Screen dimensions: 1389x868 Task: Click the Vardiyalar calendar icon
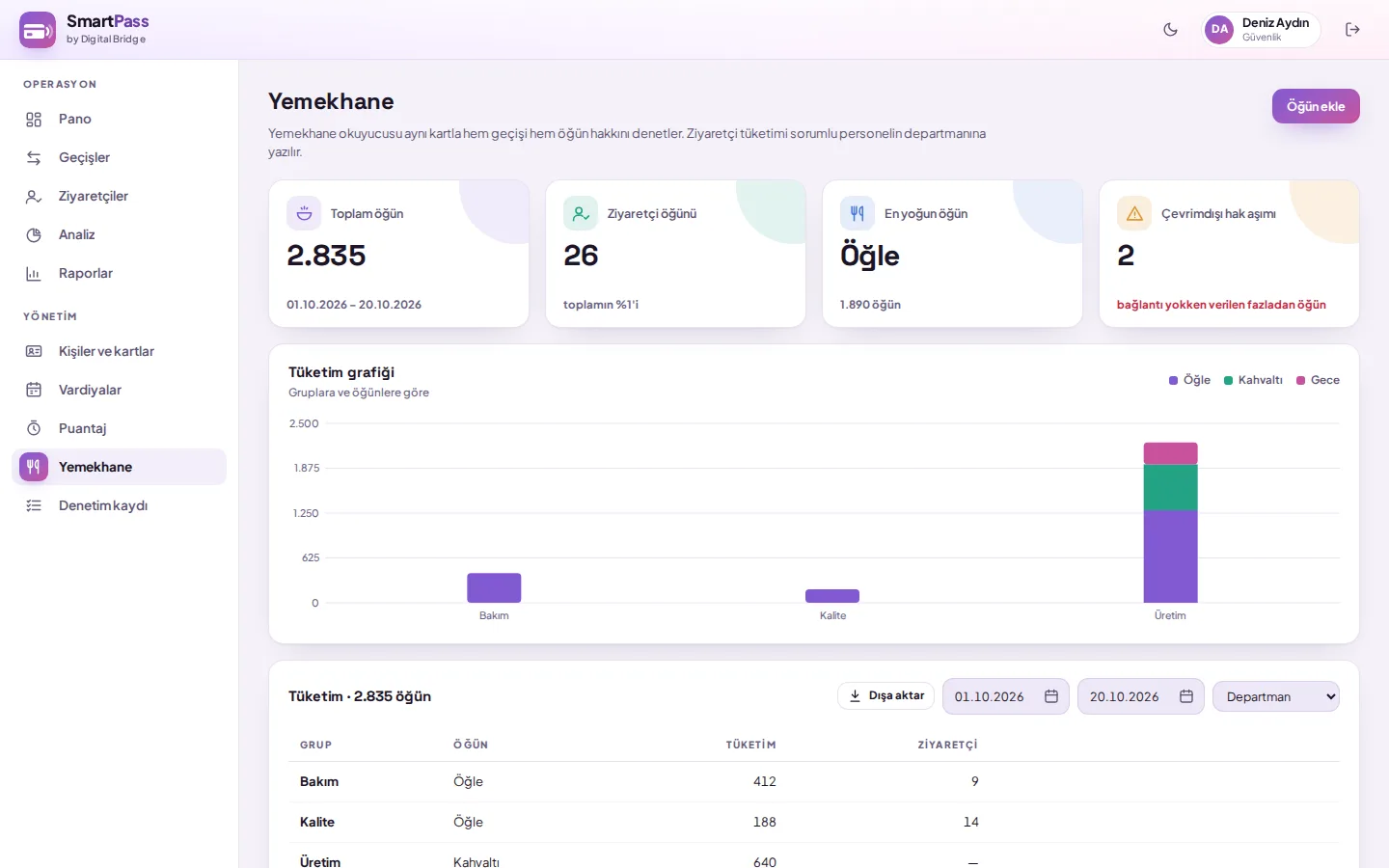click(x=34, y=390)
